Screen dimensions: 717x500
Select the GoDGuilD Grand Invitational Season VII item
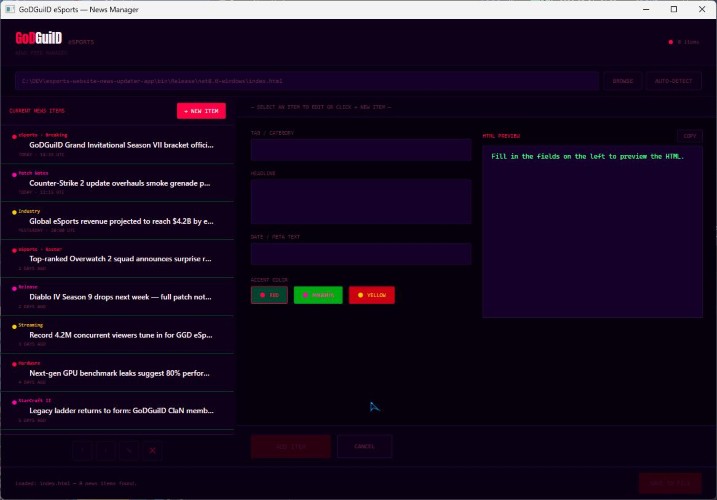(118, 145)
